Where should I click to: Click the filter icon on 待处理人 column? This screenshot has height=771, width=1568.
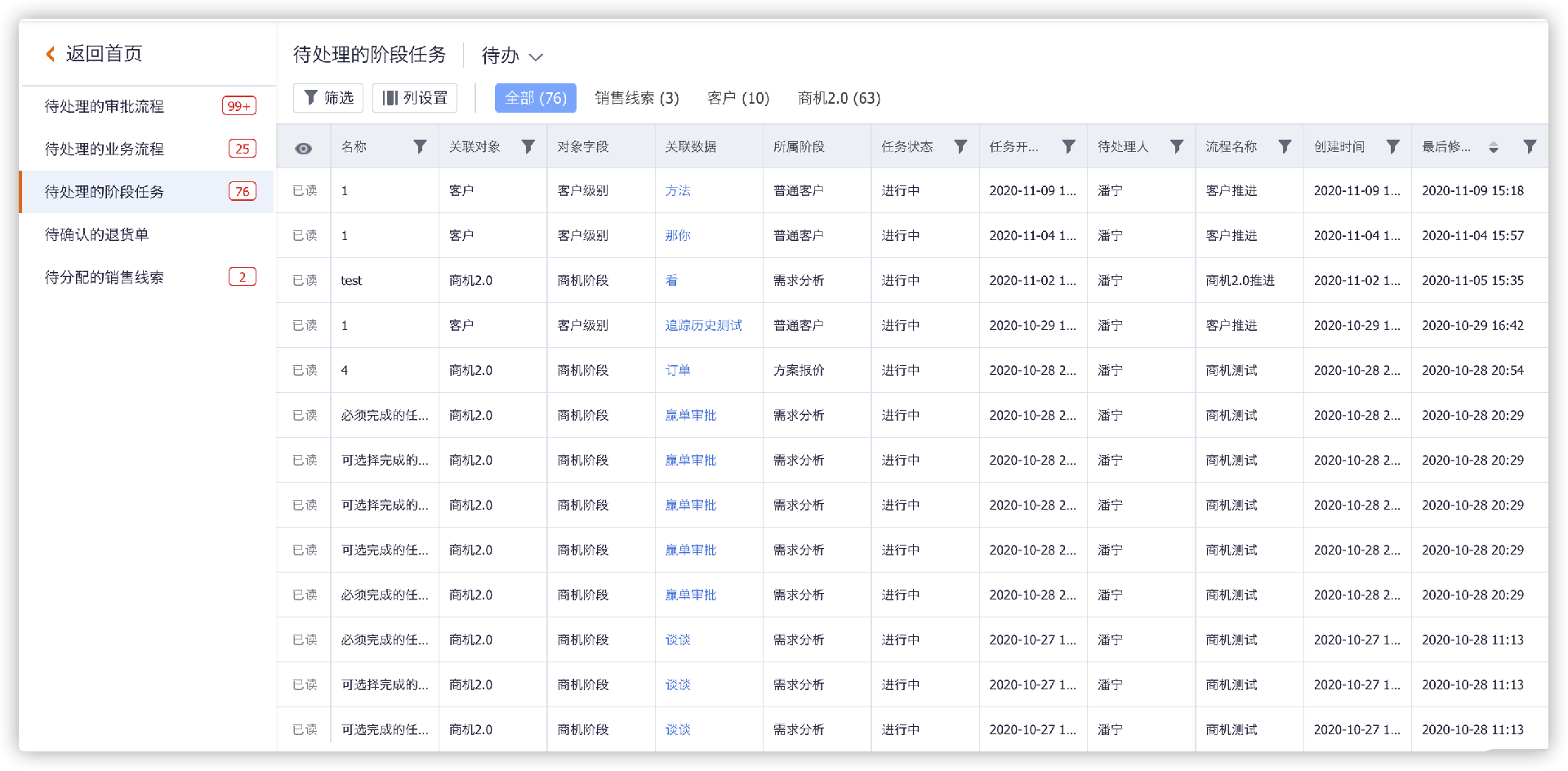pyautogui.click(x=1177, y=146)
